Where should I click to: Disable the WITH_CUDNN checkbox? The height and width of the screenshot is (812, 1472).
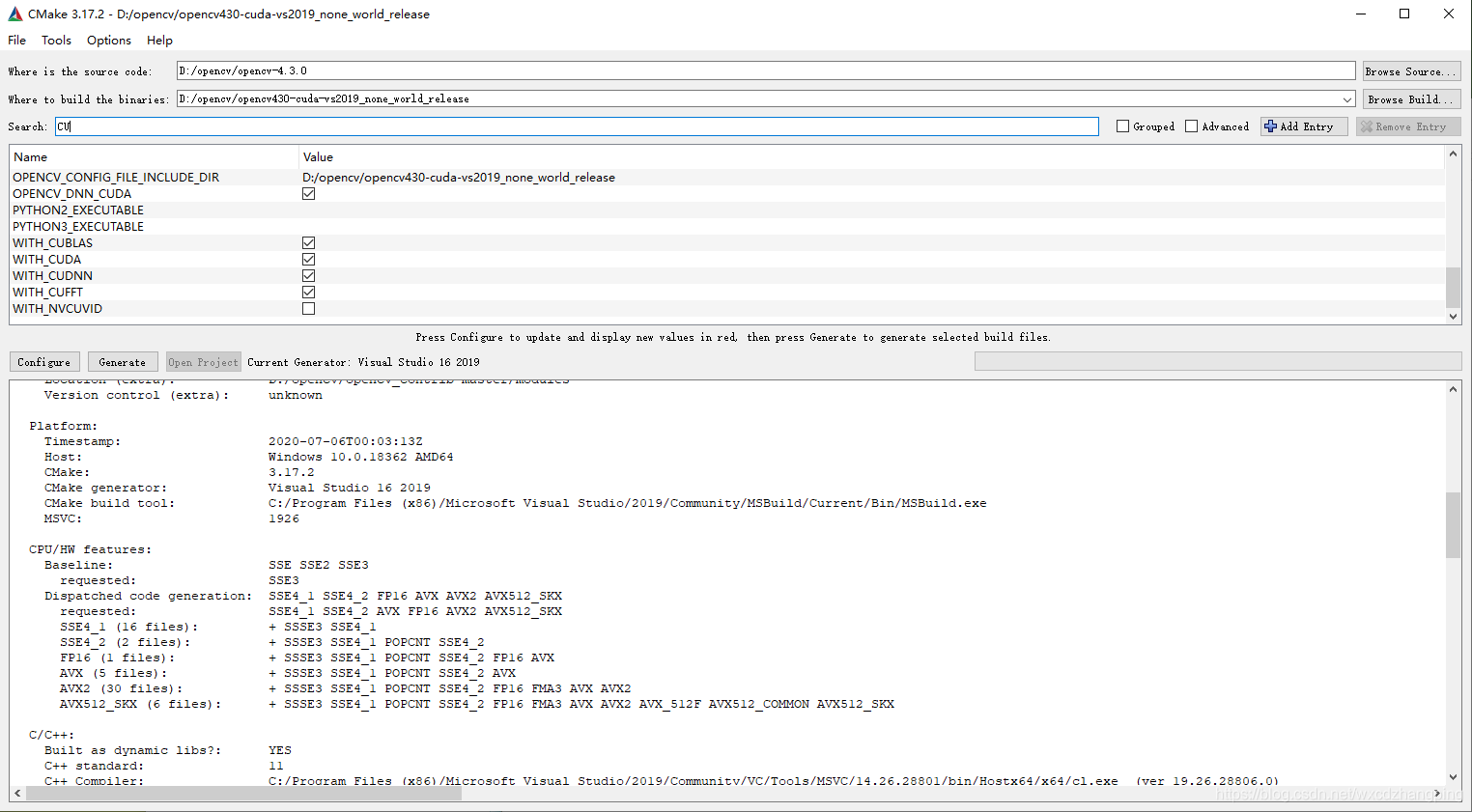308,275
